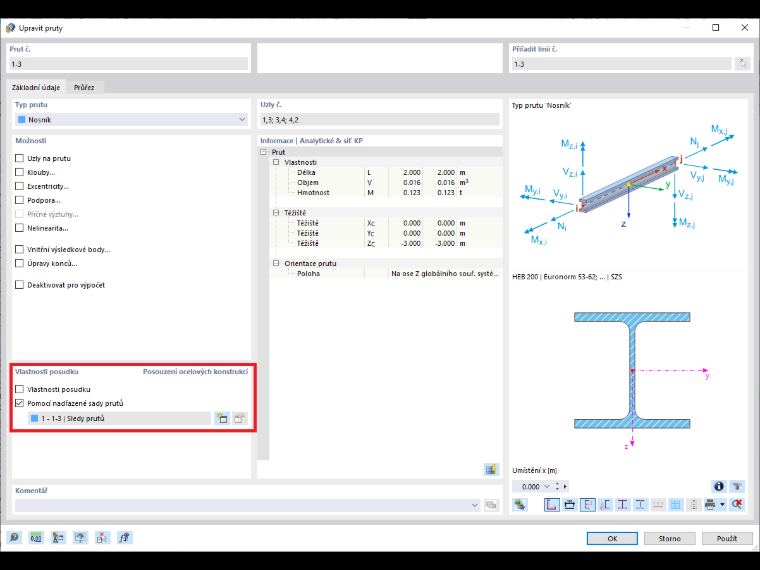Click the section library import icon under Umístění
The height and width of the screenshot is (570, 760).
click(x=520, y=505)
